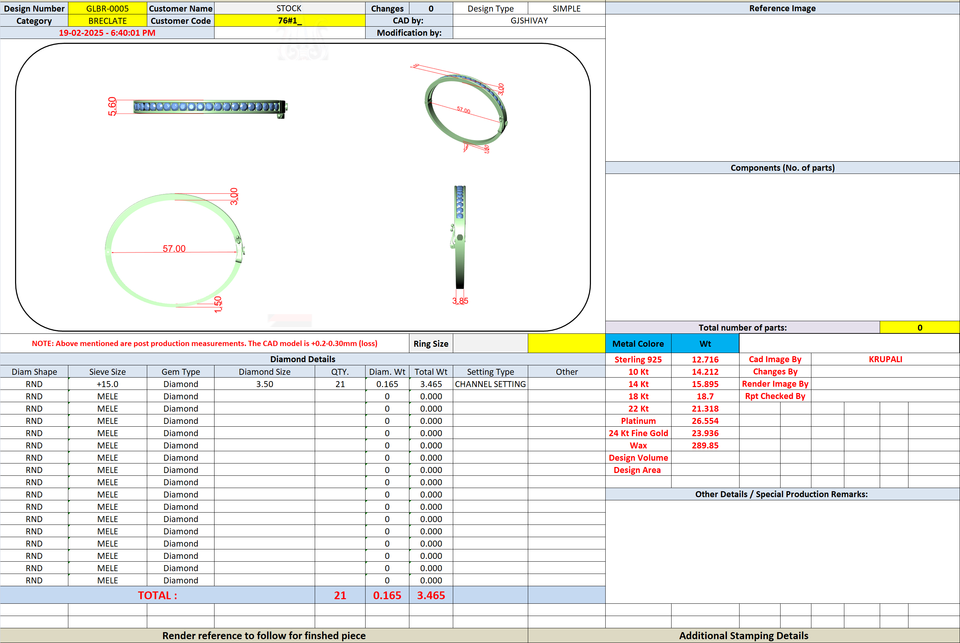Click the Metal Colore header cell

pos(638,344)
